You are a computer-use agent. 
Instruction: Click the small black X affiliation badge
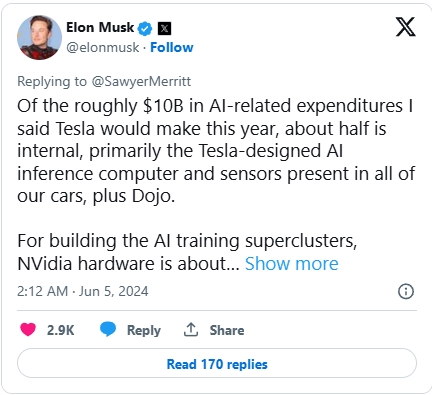coord(164,29)
